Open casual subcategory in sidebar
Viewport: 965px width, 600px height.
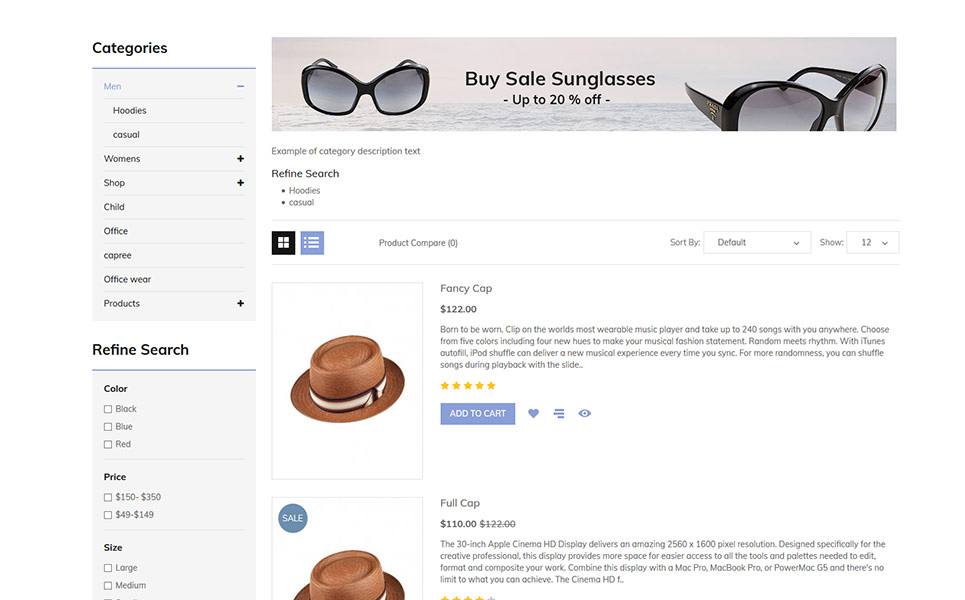[126, 135]
